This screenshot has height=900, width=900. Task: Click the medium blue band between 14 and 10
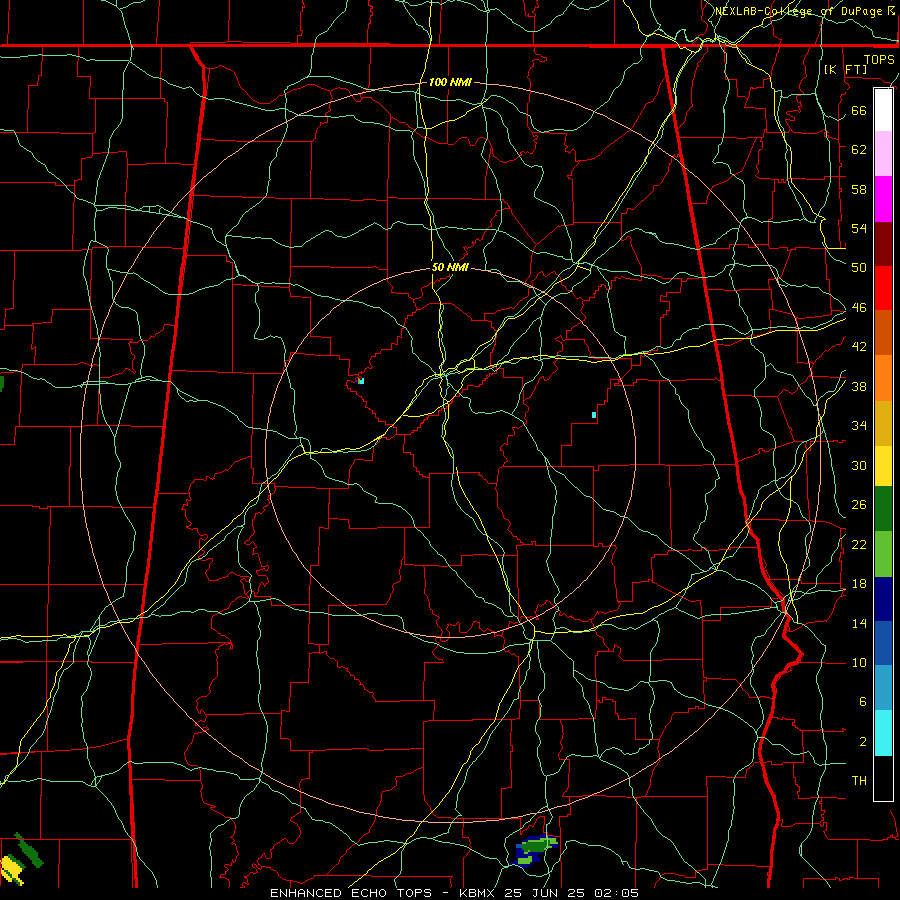(883, 643)
